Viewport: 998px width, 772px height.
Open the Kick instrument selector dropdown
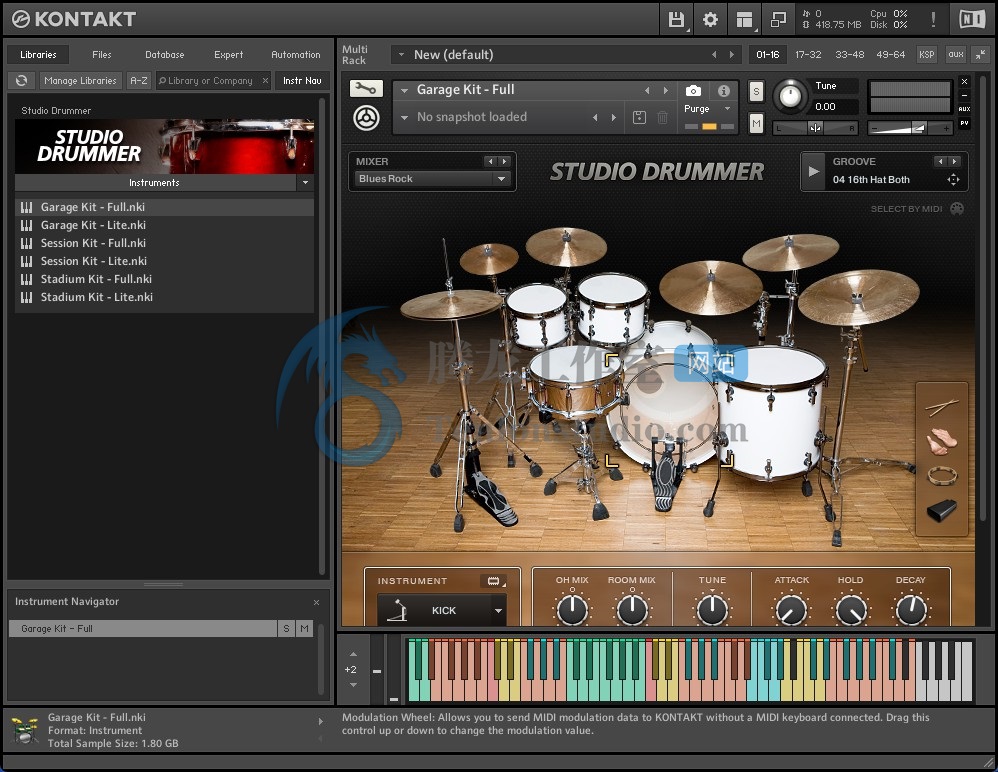point(498,610)
